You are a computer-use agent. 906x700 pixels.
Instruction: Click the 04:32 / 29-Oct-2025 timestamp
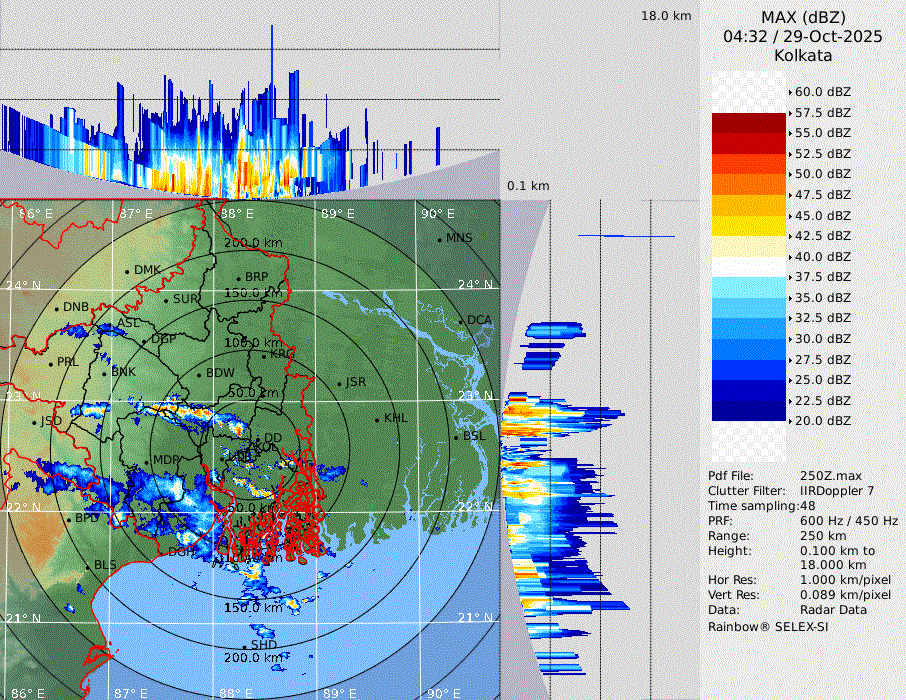803,36
